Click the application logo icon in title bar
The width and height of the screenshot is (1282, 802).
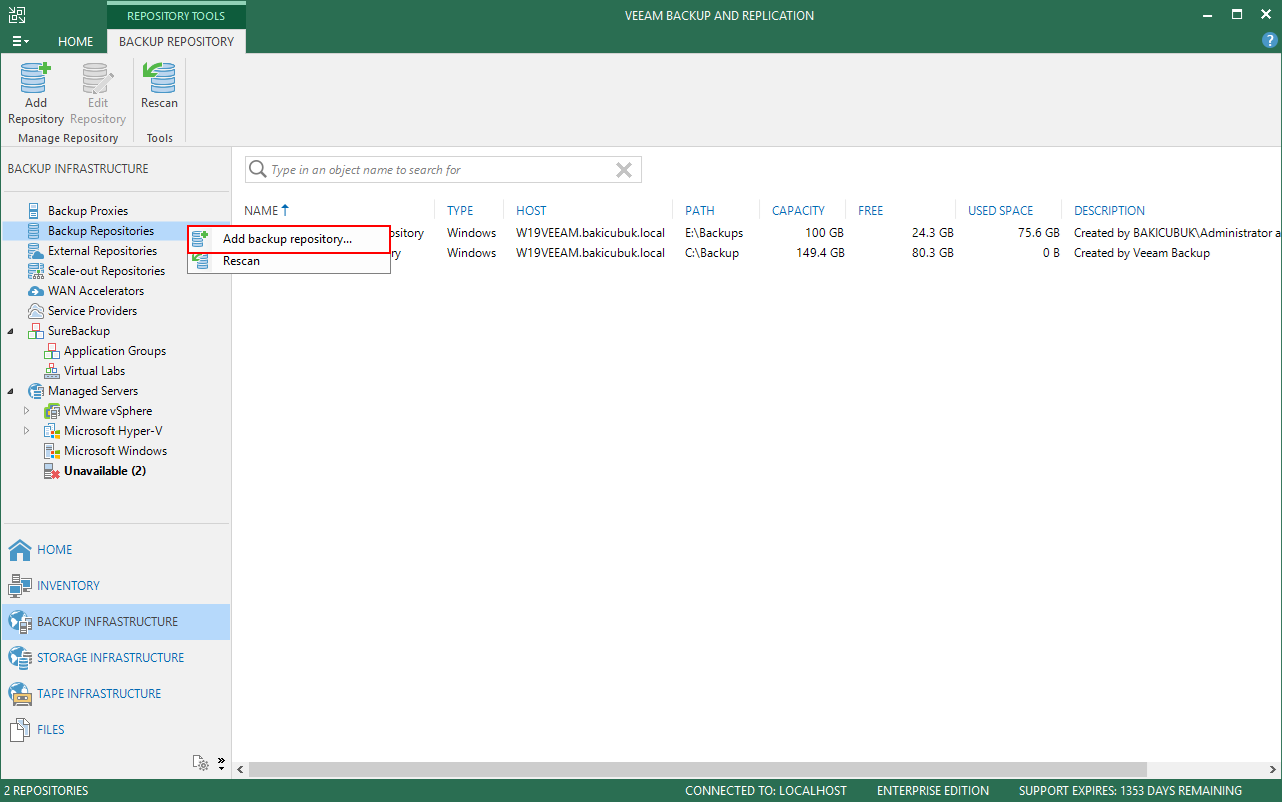(x=17, y=15)
